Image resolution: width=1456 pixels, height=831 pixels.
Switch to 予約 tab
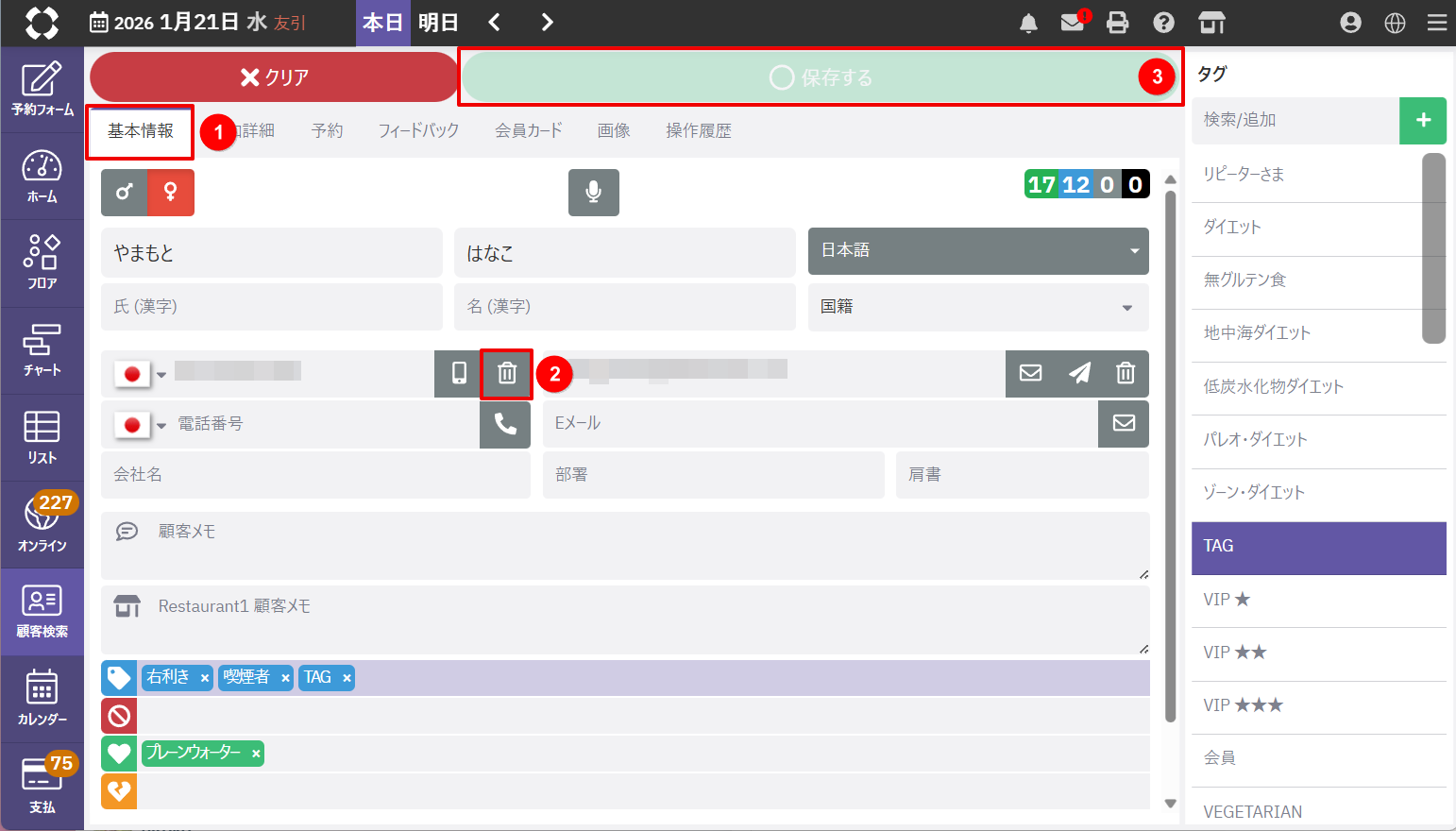(328, 131)
